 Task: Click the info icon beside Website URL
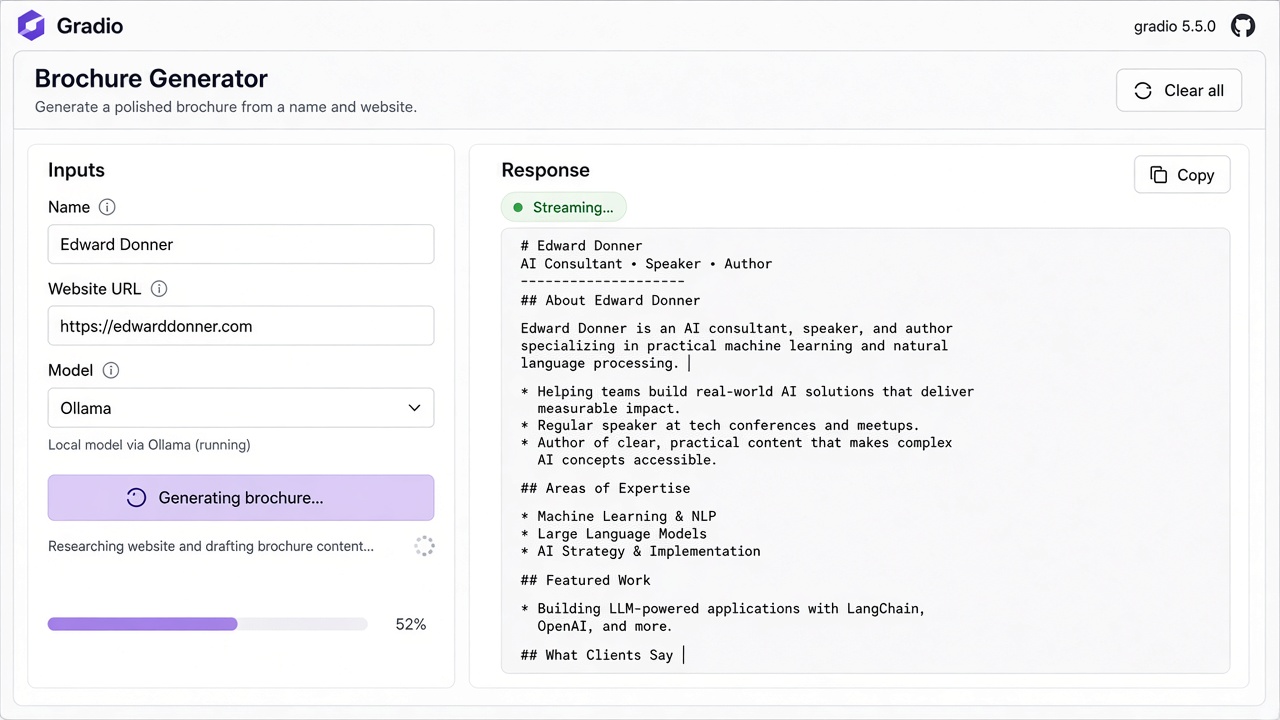pyautogui.click(x=159, y=289)
